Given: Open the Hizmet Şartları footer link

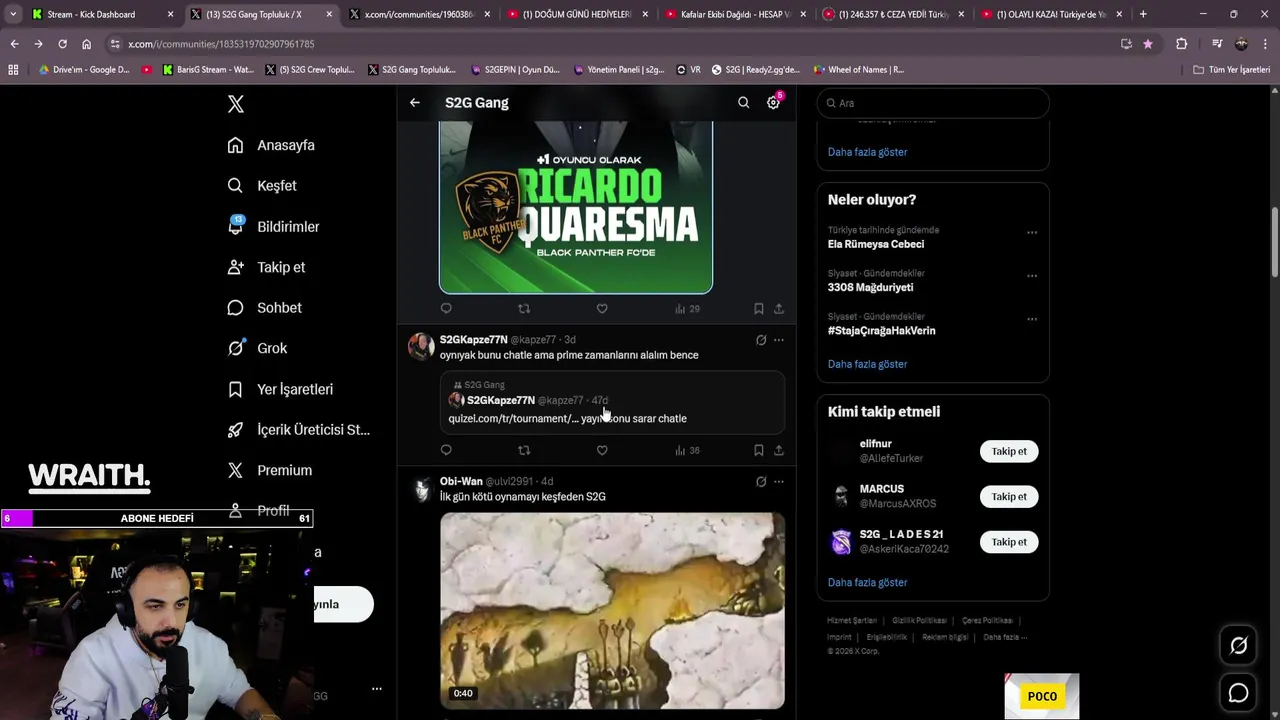Looking at the screenshot, I should (852, 620).
